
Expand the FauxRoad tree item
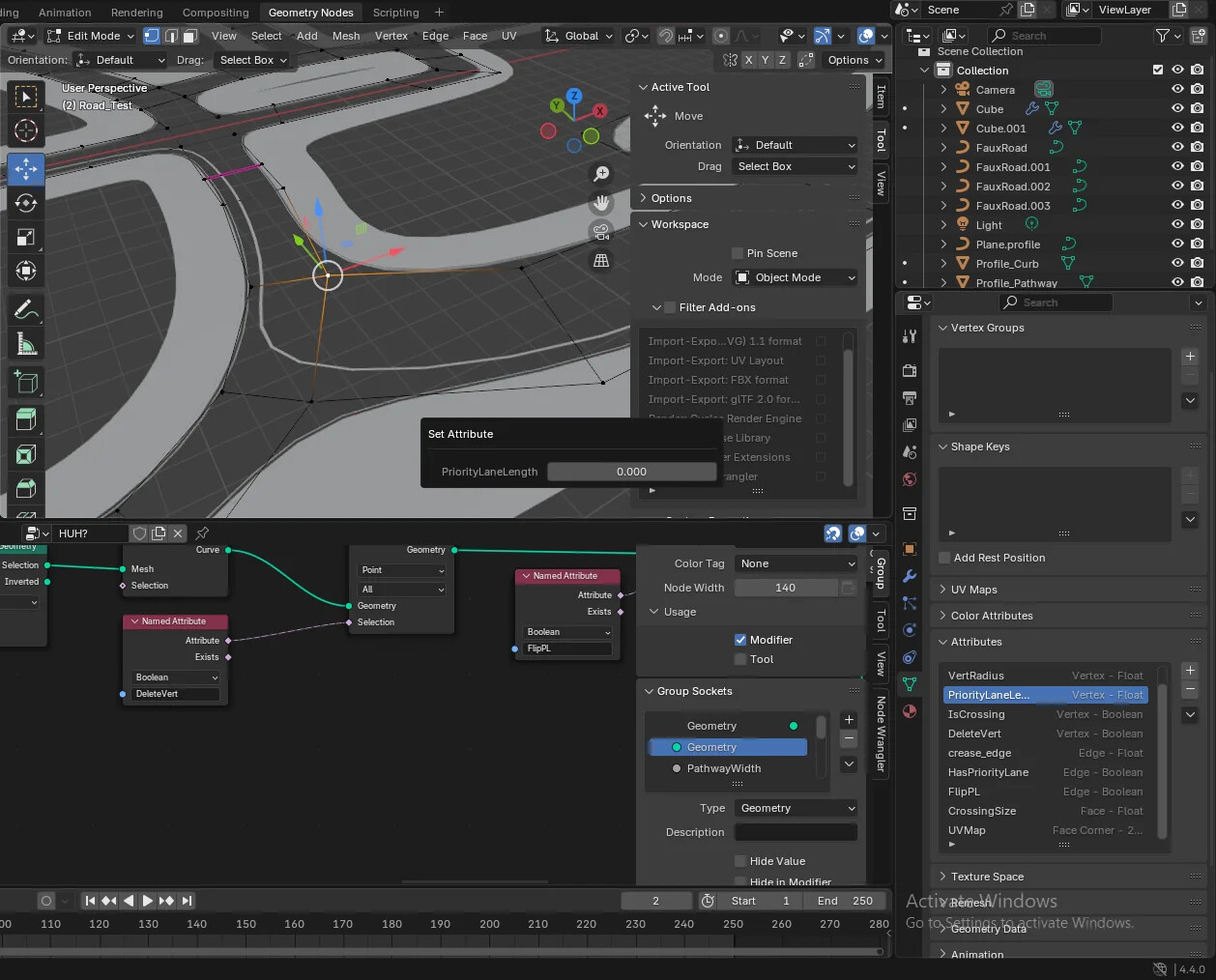point(943,147)
